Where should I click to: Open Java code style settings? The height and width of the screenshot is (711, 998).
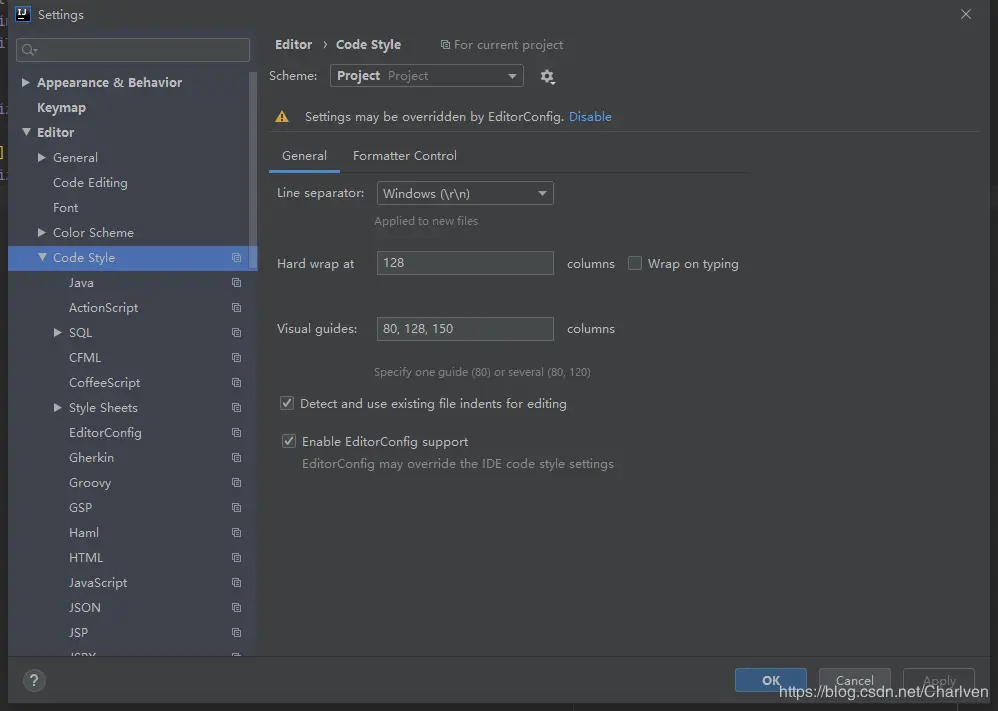coord(81,283)
